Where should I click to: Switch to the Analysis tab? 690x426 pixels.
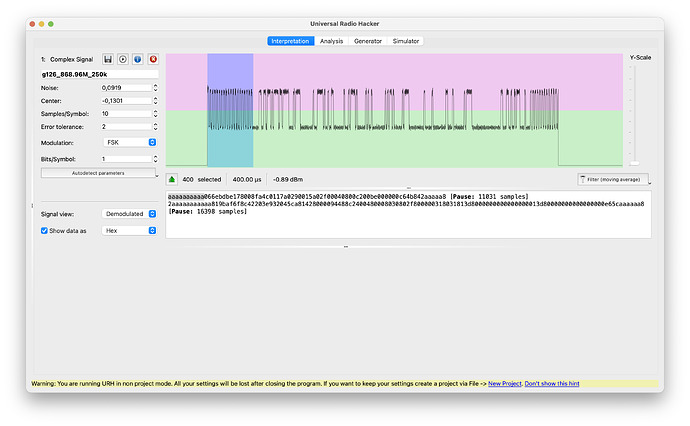click(x=331, y=41)
